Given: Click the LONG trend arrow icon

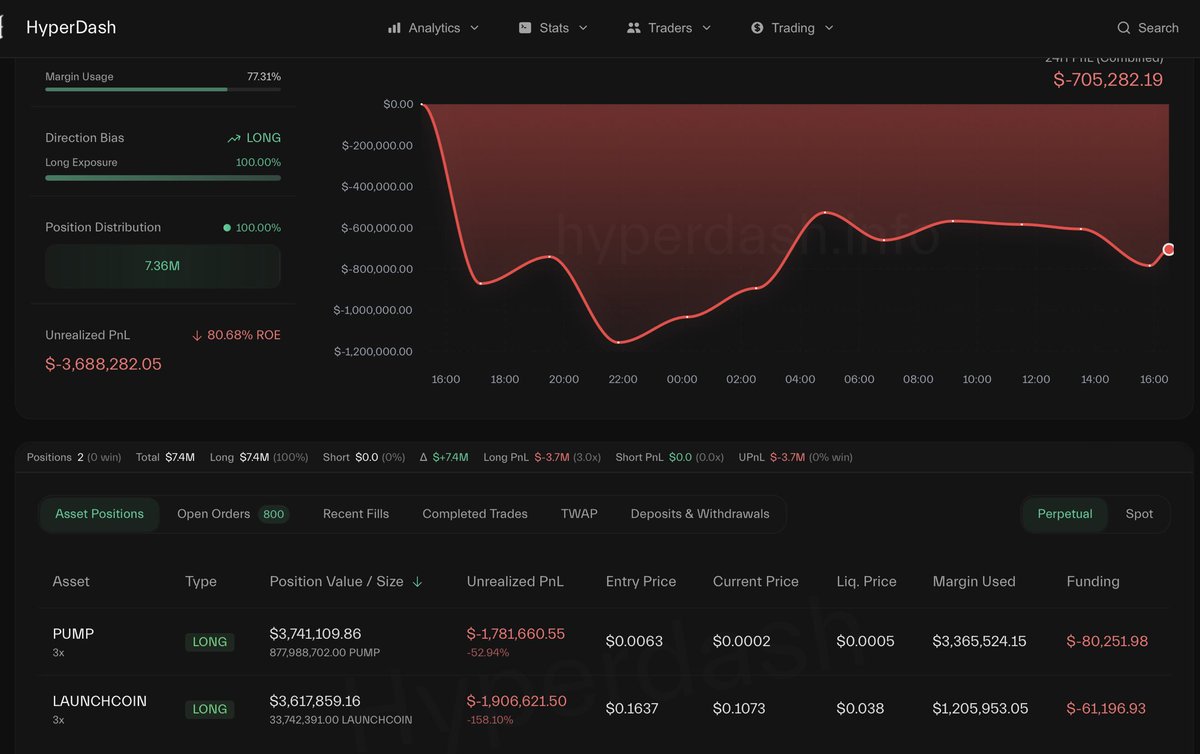Looking at the screenshot, I should (234, 138).
